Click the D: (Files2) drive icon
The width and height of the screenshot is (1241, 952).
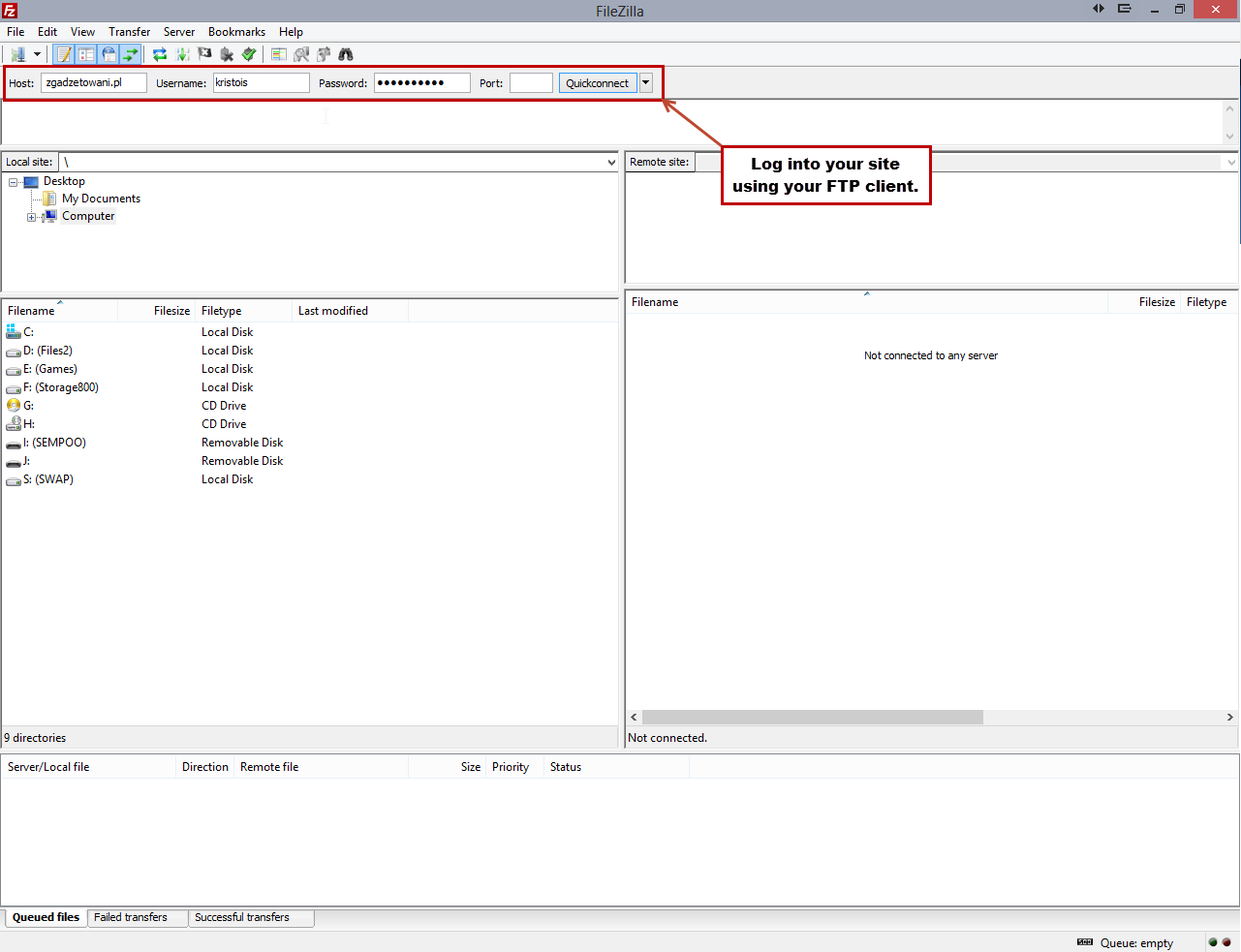coord(14,351)
